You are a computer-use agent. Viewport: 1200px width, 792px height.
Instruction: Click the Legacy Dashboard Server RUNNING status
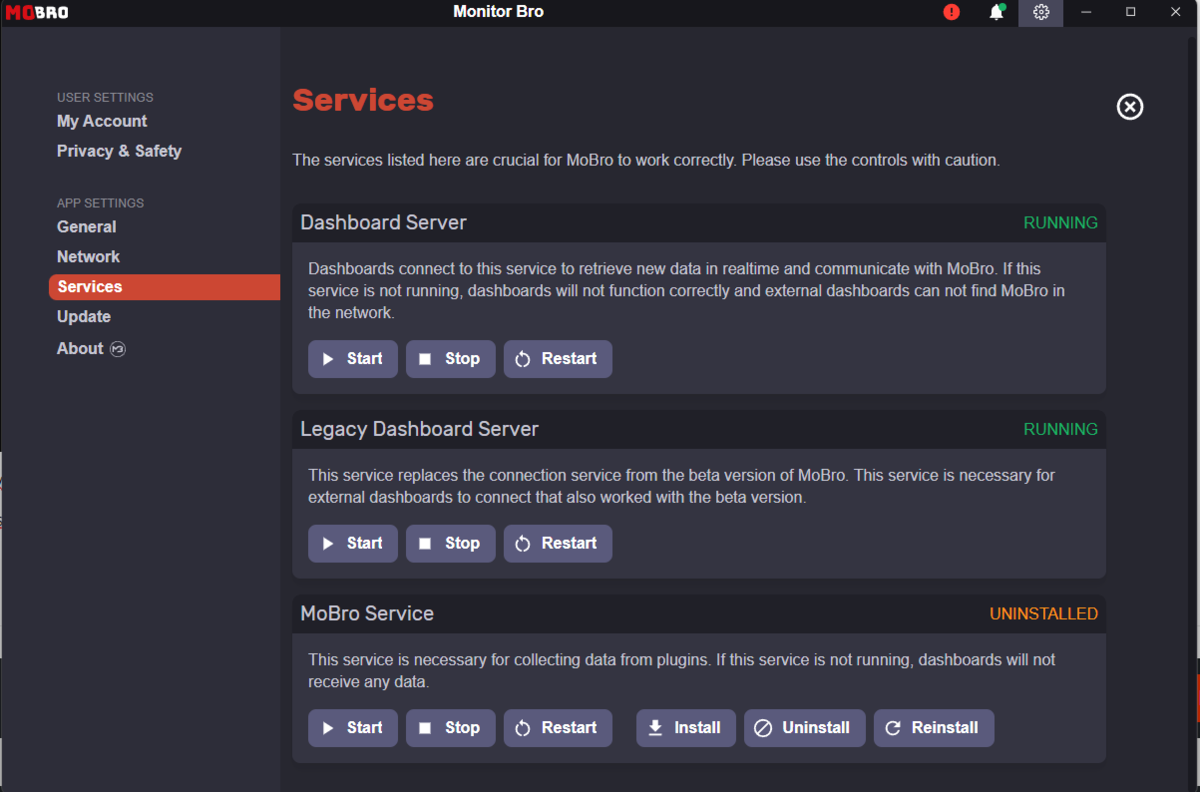tap(1060, 429)
